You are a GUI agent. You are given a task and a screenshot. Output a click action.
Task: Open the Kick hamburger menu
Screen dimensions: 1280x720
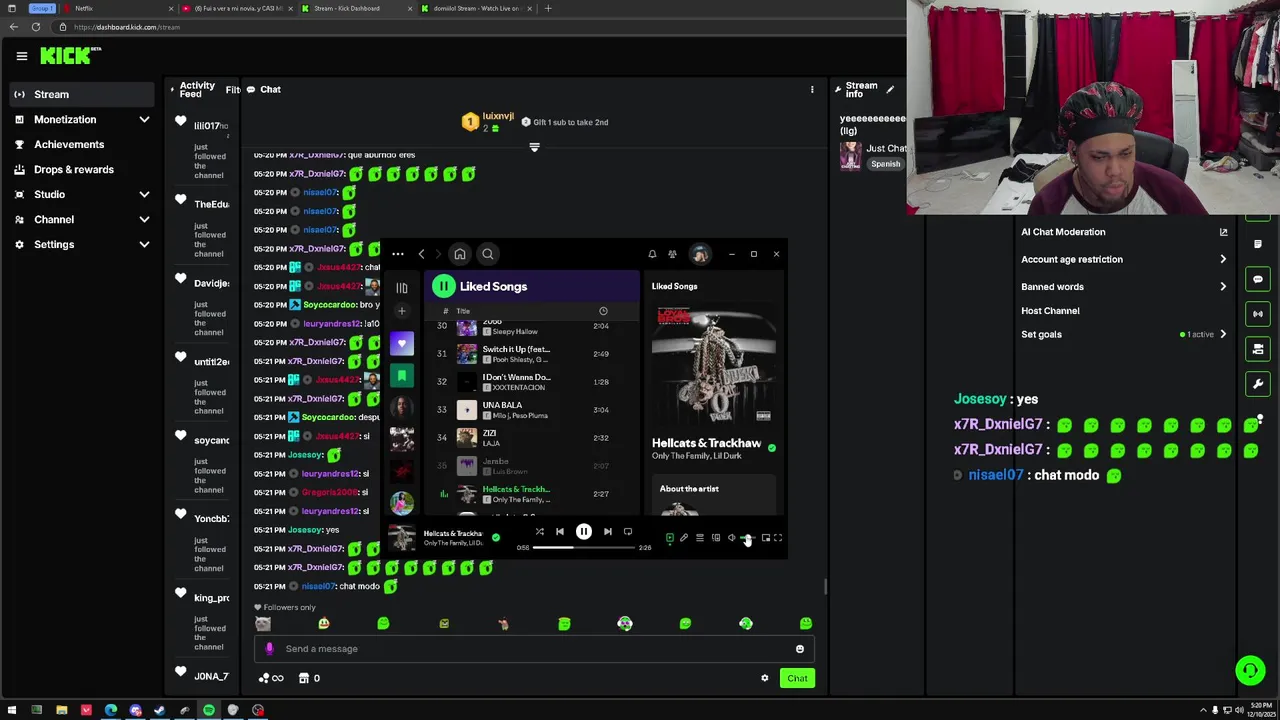21,56
